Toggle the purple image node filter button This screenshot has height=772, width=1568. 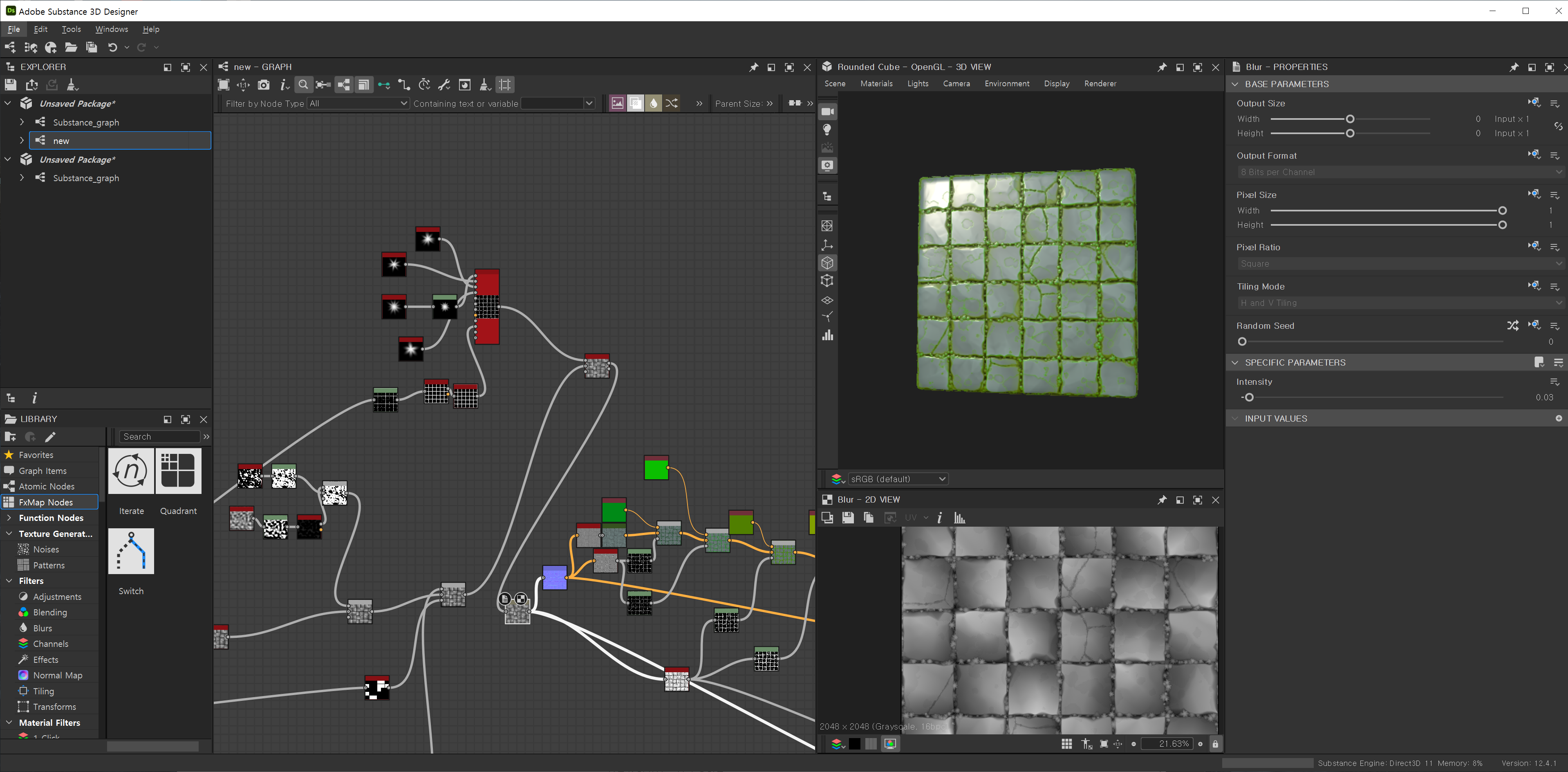(x=616, y=103)
